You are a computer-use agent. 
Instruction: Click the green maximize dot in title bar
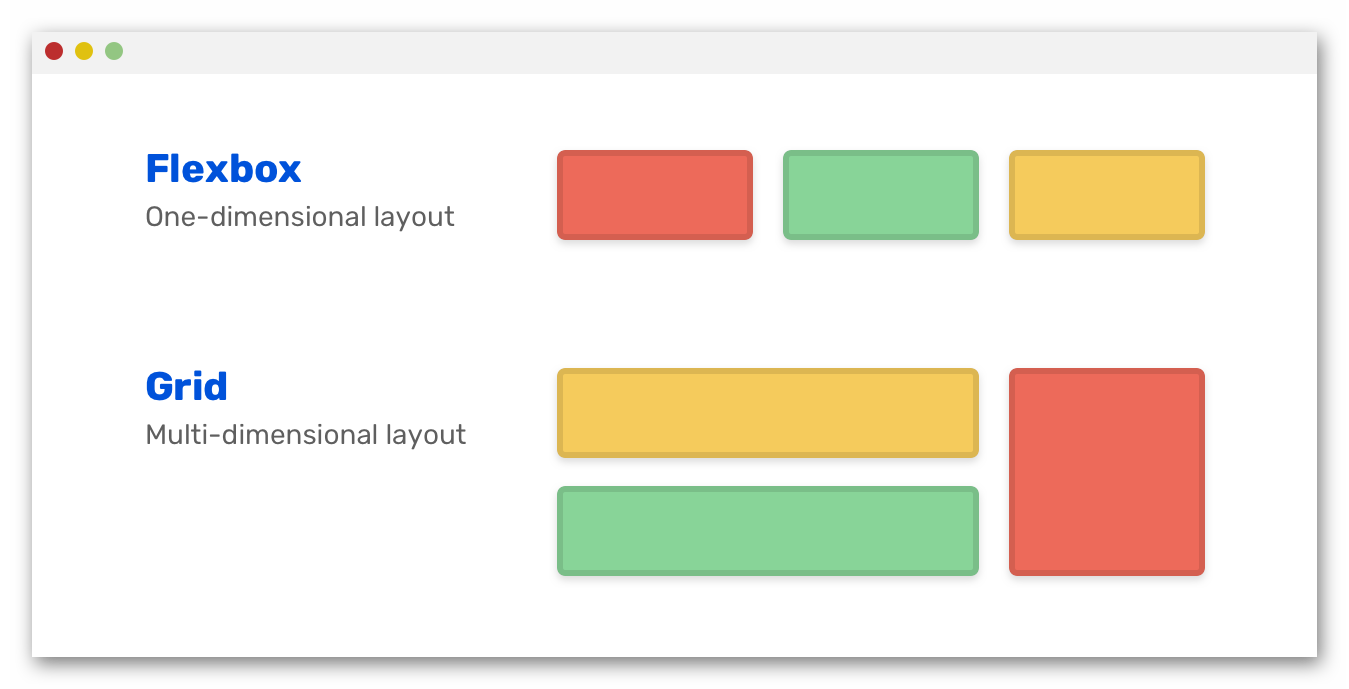point(114,51)
